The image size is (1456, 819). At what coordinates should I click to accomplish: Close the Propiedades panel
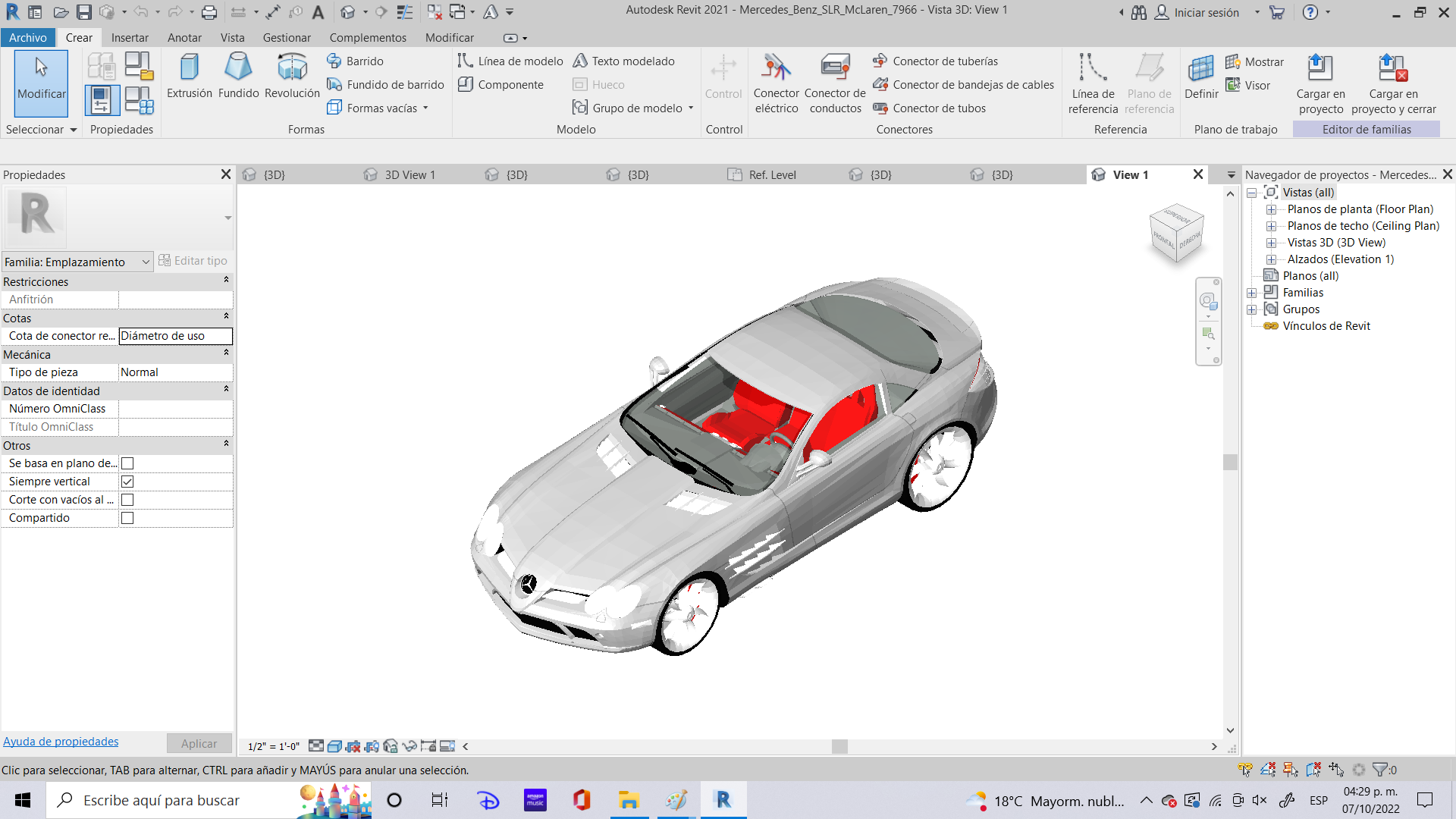click(225, 174)
